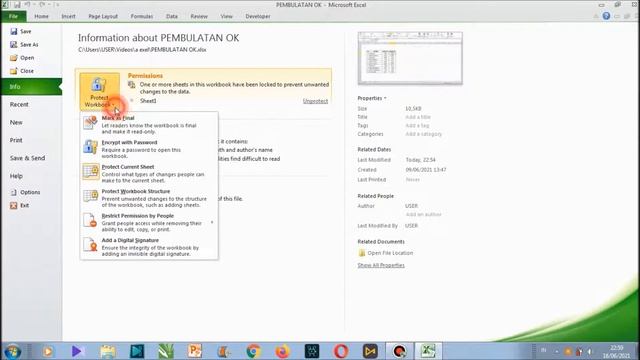Click the File tab
The height and width of the screenshot is (360, 640).
13,16
